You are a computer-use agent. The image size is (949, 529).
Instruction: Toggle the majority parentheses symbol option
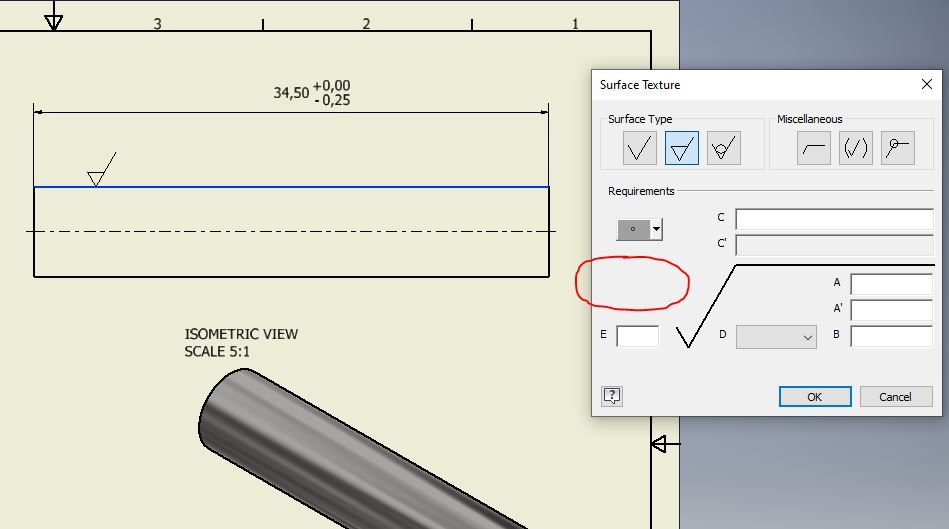click(x=855, y=148)
